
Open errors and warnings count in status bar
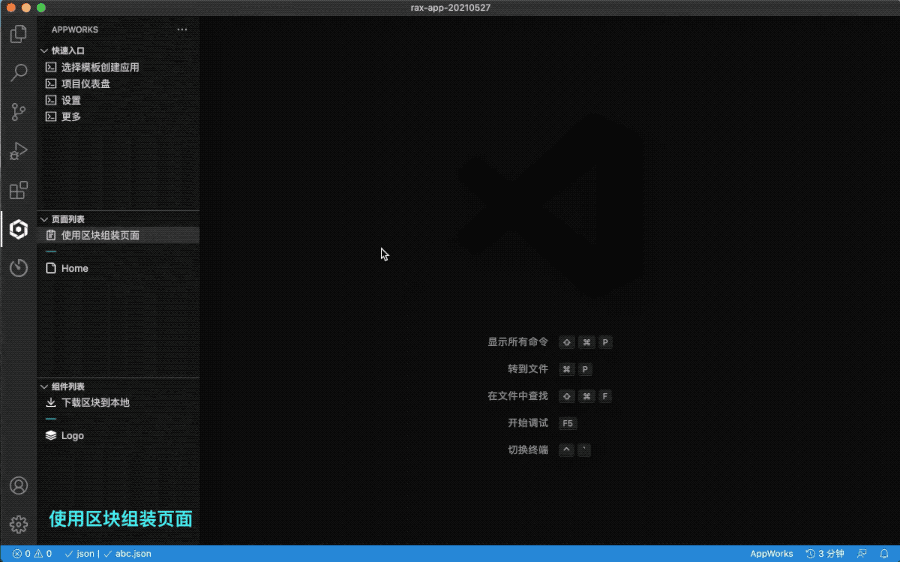pos(32,554)
